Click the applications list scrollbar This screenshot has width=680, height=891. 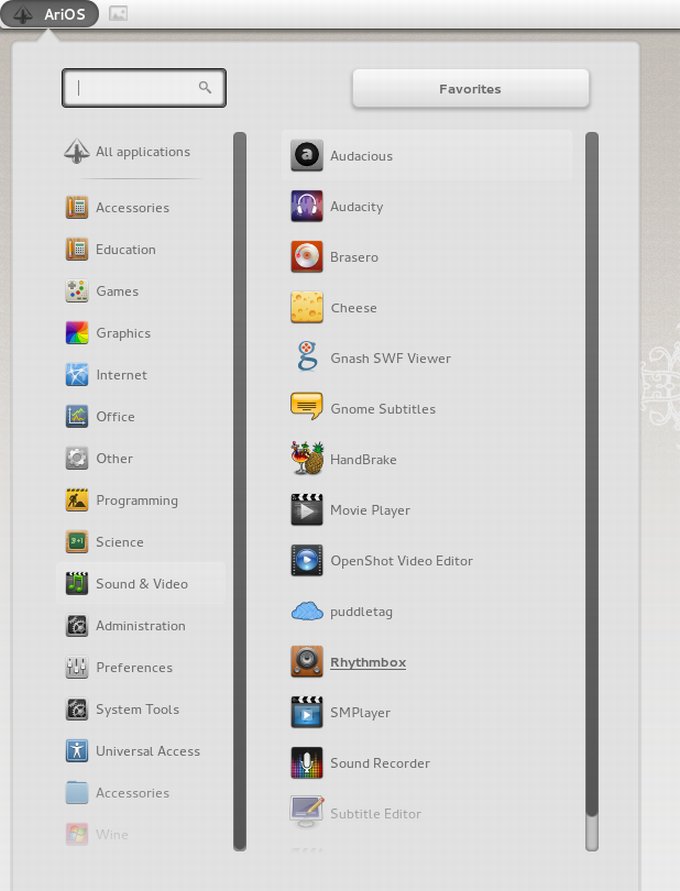pyautogui.click(x=592, y=492)
